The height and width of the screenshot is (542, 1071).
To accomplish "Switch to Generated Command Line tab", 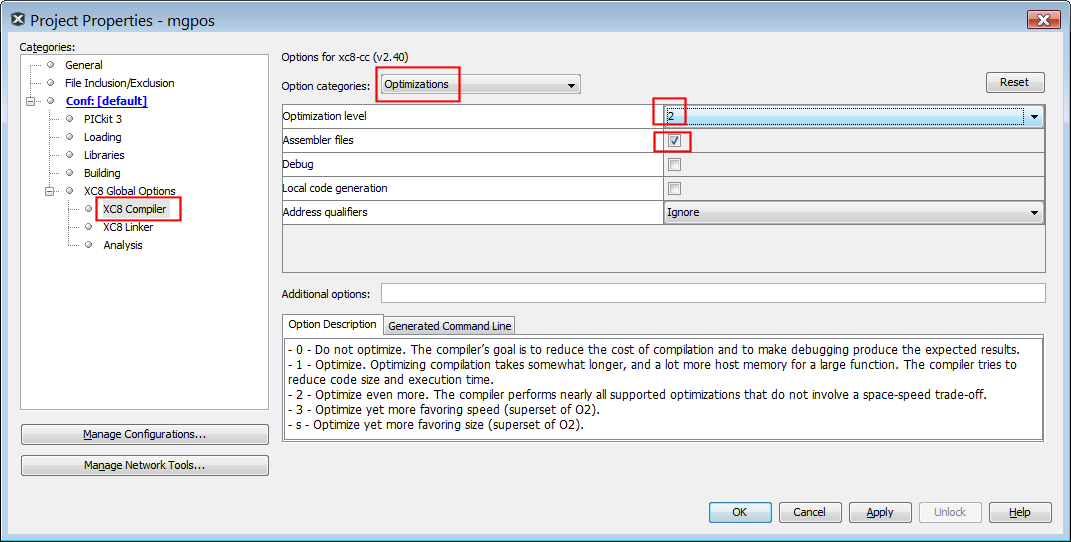I will click(449, 326).
